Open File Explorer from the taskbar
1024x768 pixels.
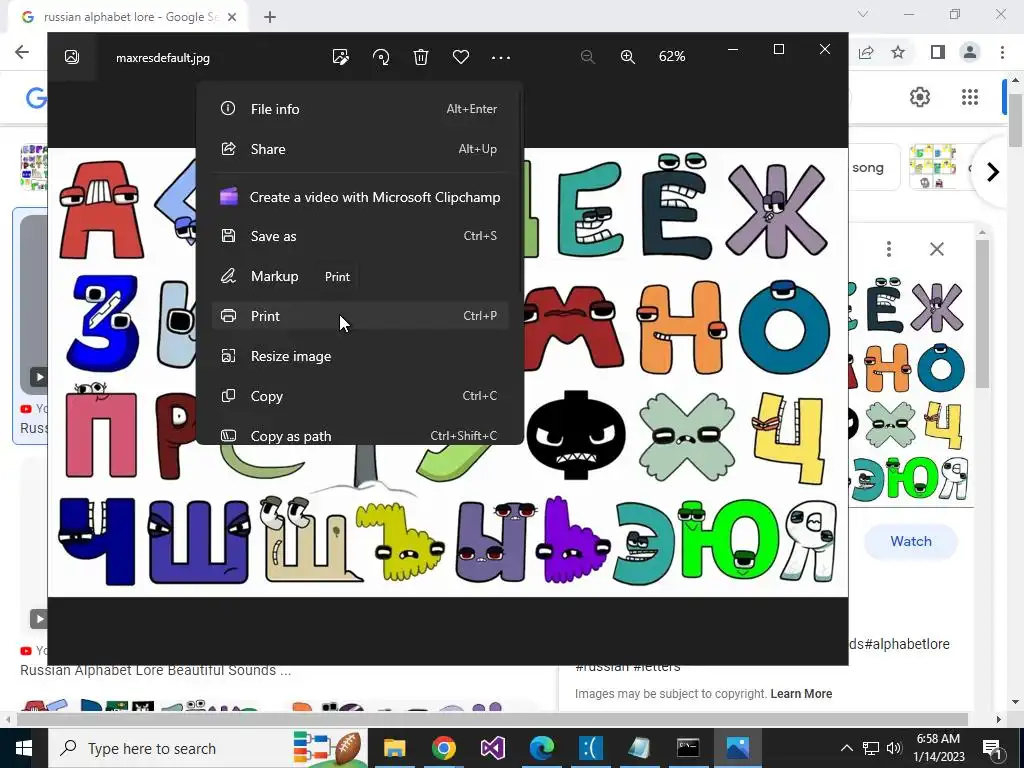pyautogui.click(x=394, y=748)
